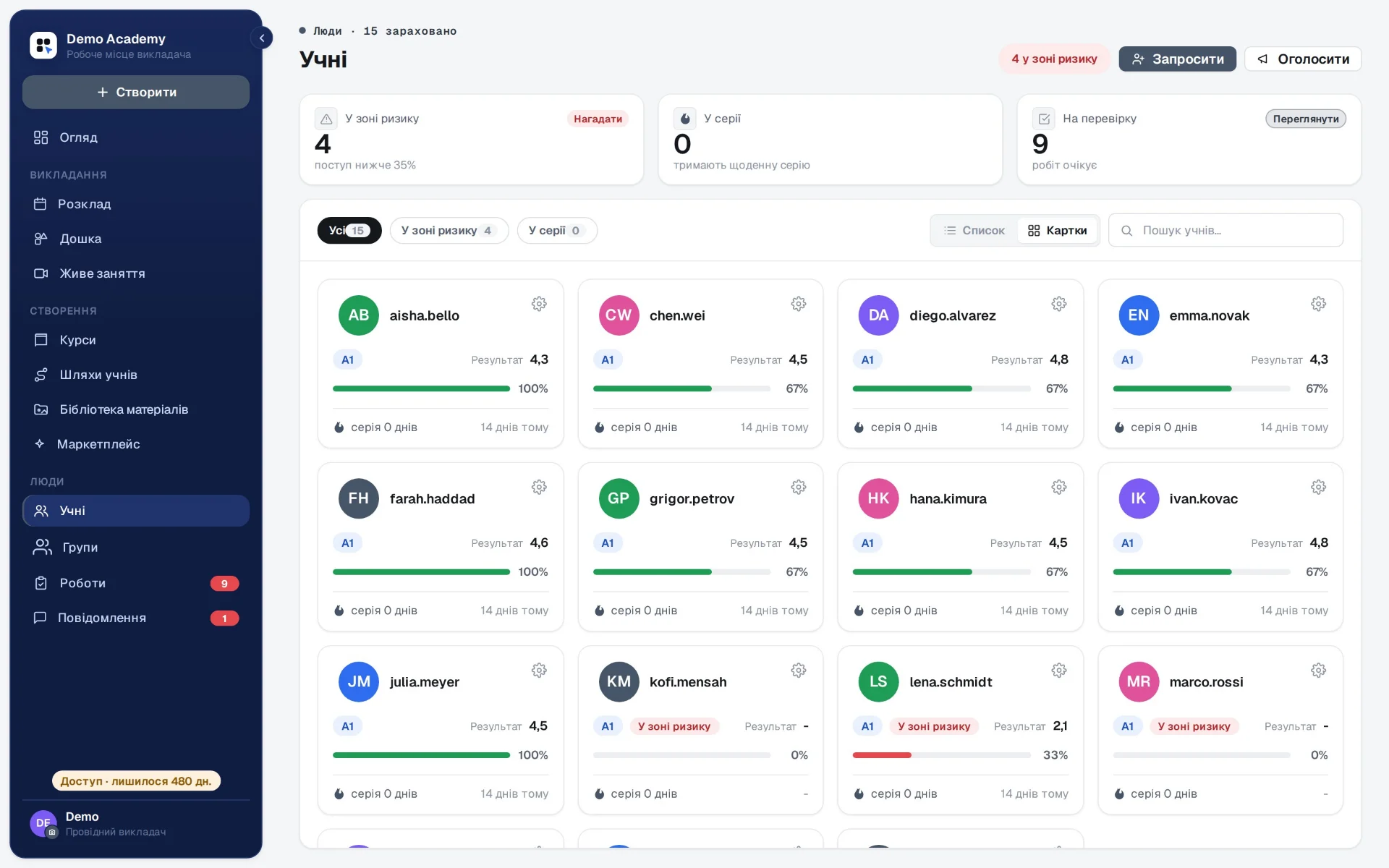The height and width of the screenshot is (868, 1389).
Task: Open Роботи with 9 badge
Action: click(x=136, y=583)
